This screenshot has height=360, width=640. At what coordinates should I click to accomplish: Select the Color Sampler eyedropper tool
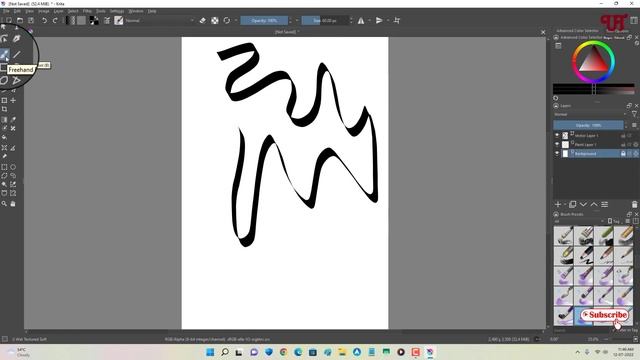coord(13,120)
